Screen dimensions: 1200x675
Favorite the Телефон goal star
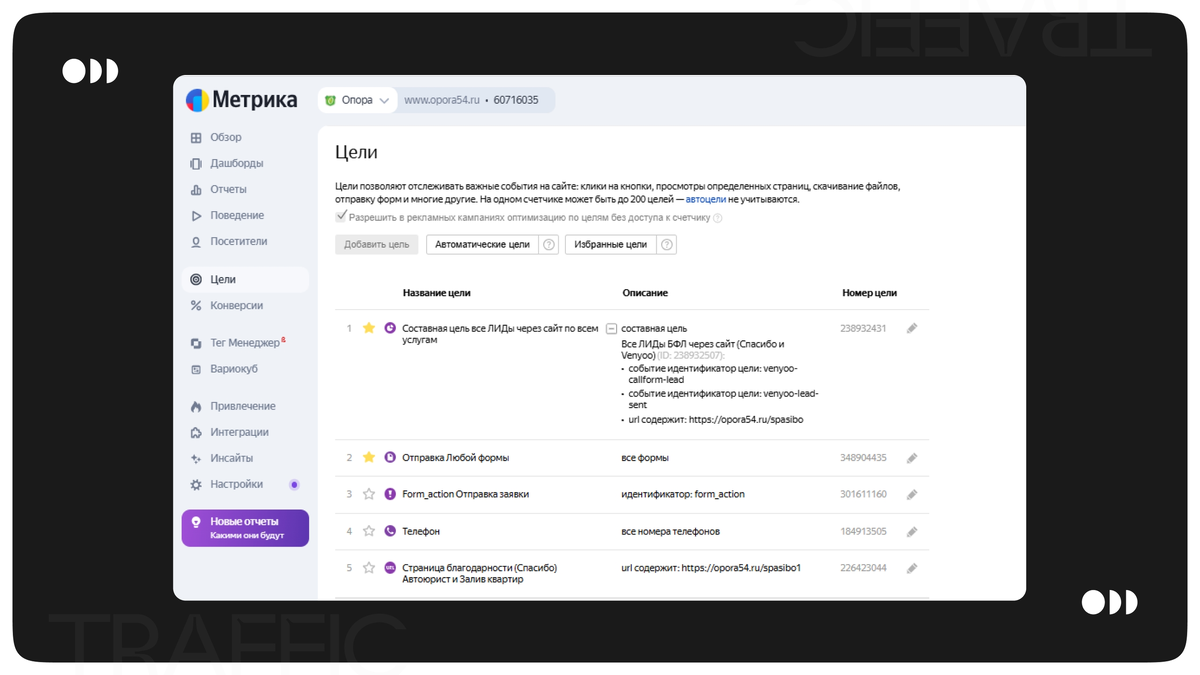(369, 531)
